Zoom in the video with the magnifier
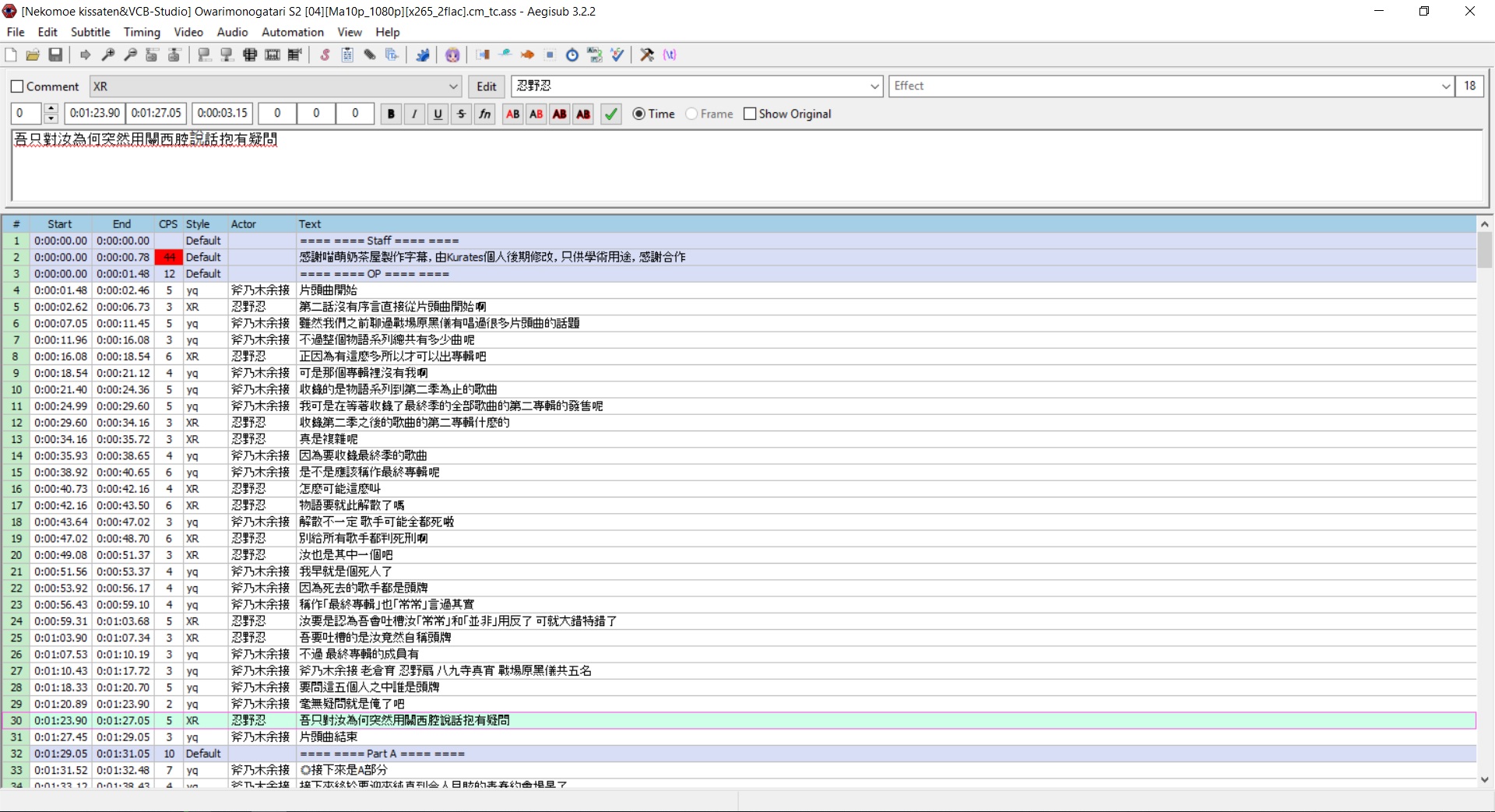This screenshot has height=812, width=1495. point(108,54)
